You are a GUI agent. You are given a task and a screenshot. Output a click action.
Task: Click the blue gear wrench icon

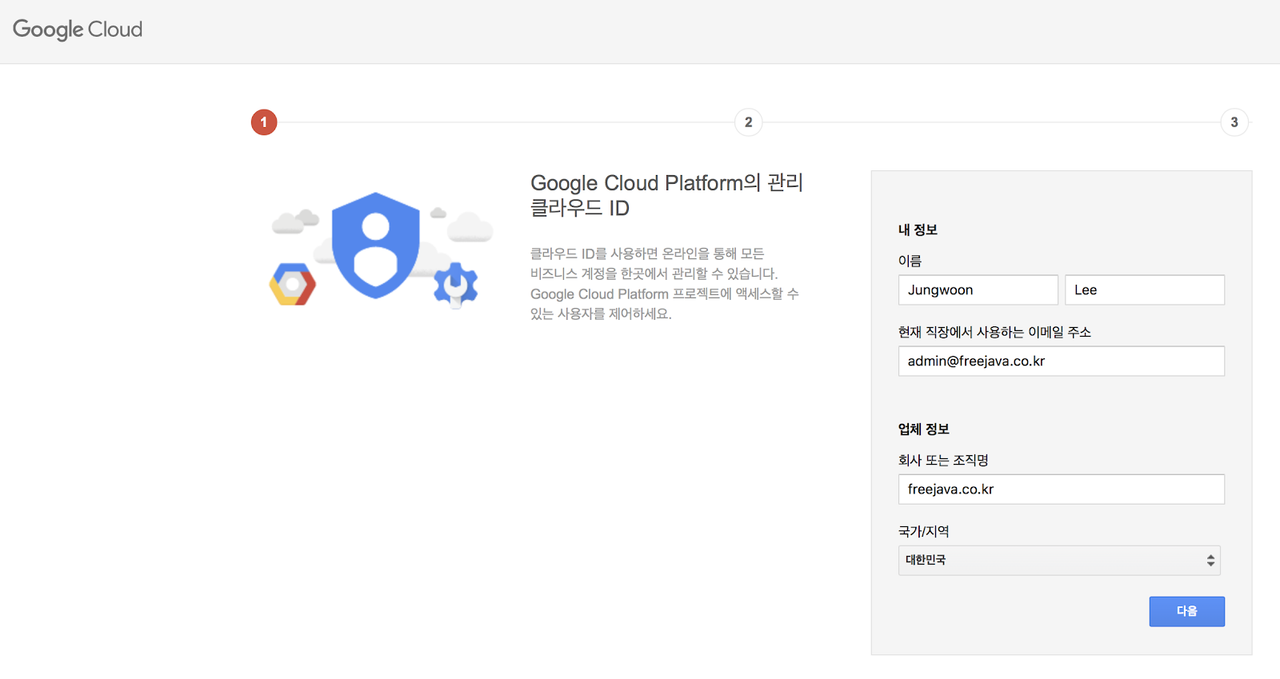coord(455,285)
